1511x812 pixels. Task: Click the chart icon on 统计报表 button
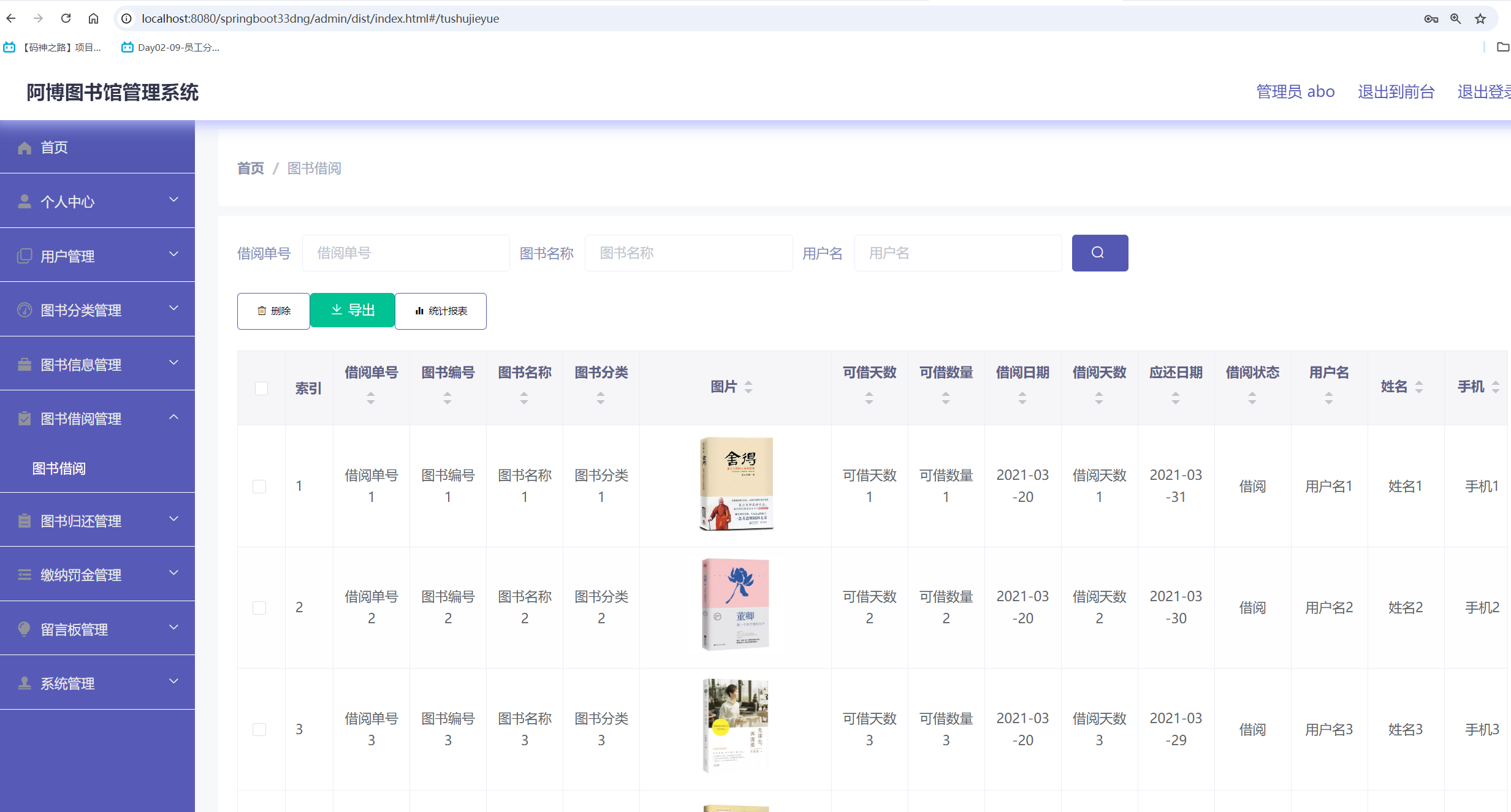pyautogui.click(x=419, y=311)
